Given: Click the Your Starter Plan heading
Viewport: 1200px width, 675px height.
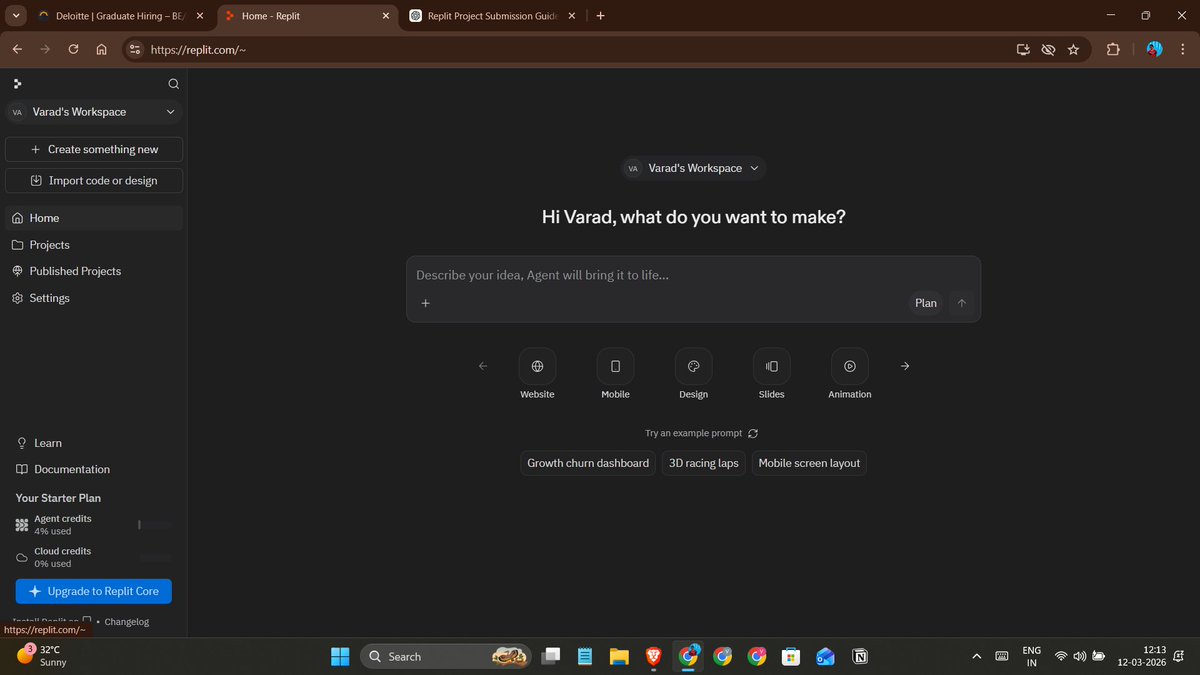Looking at the screenshot, I should point(58,498).
